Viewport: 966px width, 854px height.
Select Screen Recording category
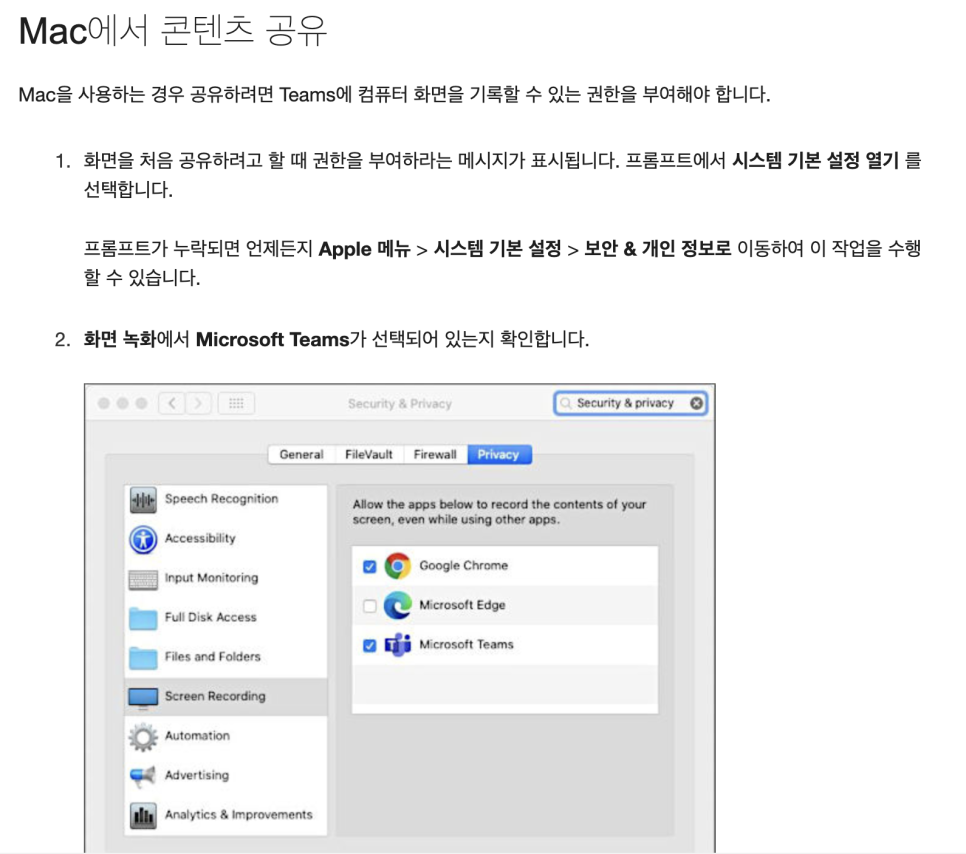(x=225, y=697)
